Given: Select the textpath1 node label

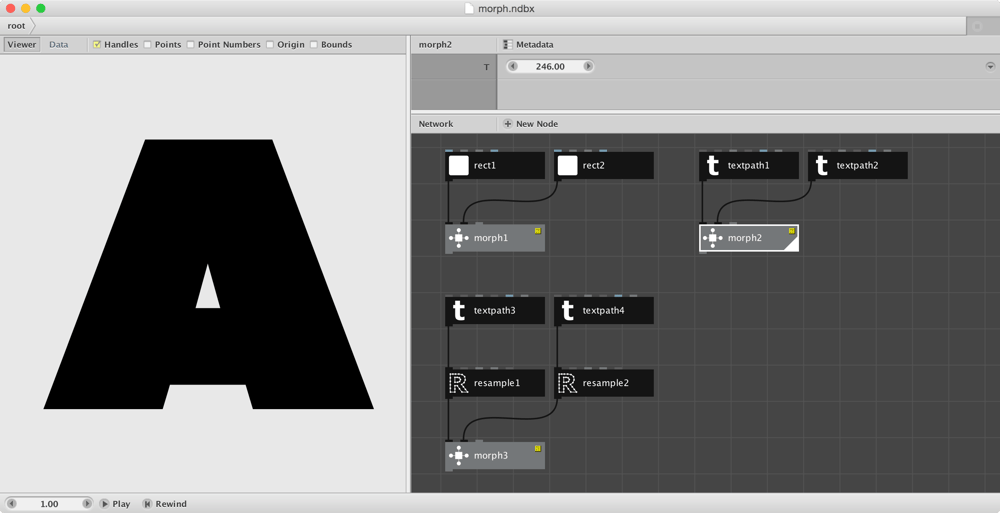Looking at the screenshot, I should coord(749,165).
